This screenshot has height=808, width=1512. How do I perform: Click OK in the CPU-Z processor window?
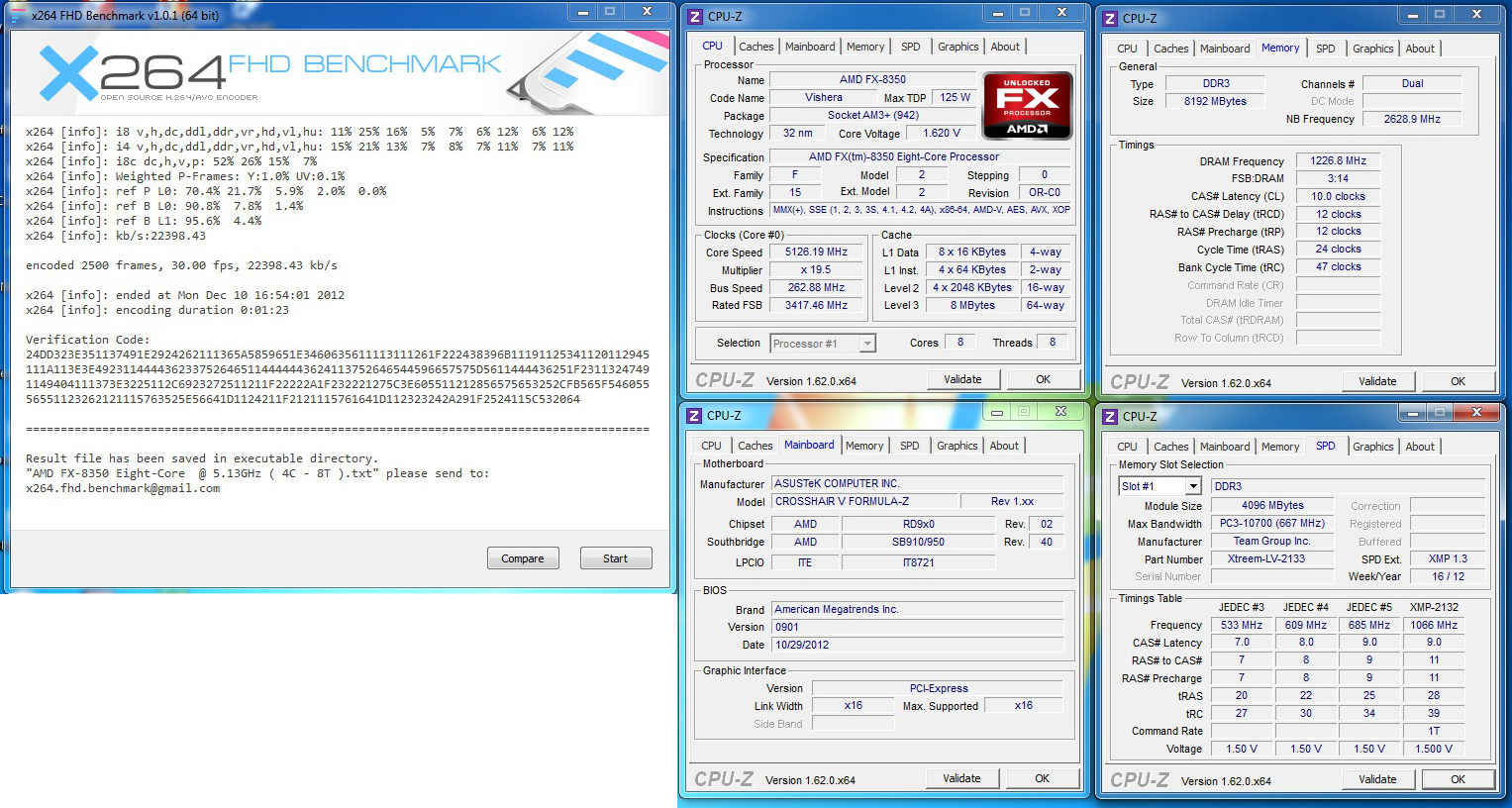[1043, 379]
